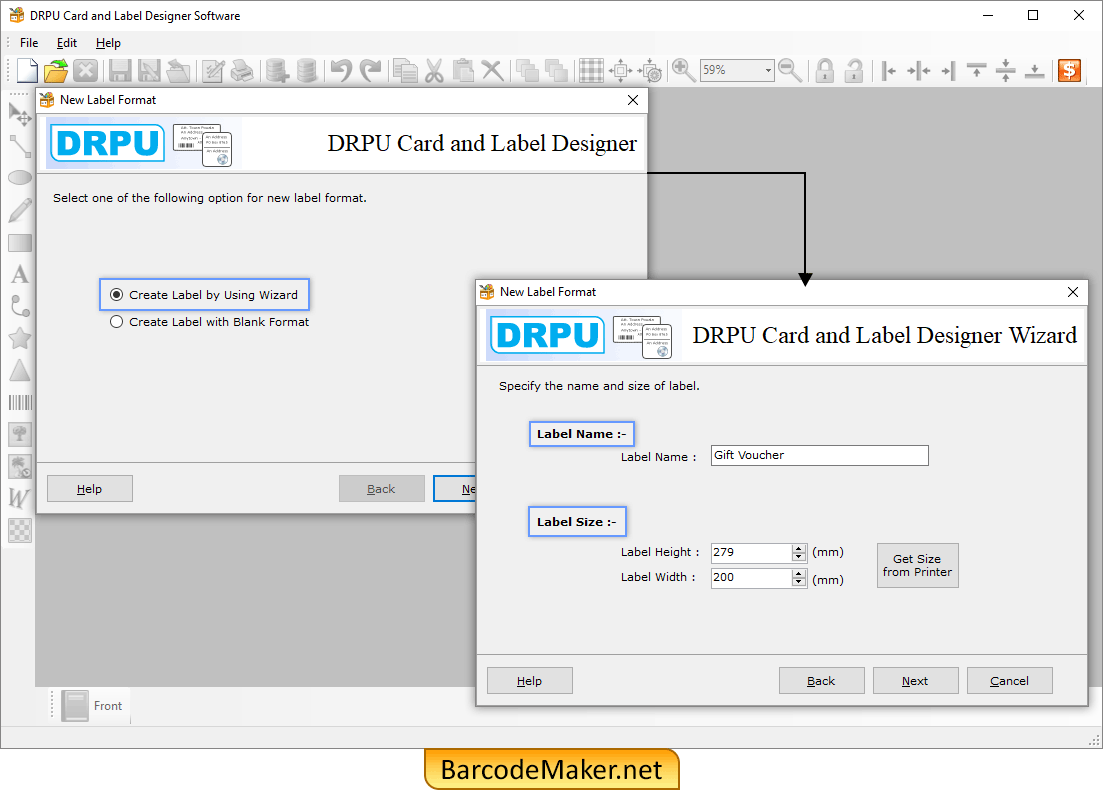Click the Undo arrow icon
The height and width of the screenshot is (790, 1103).
(341, 70)
